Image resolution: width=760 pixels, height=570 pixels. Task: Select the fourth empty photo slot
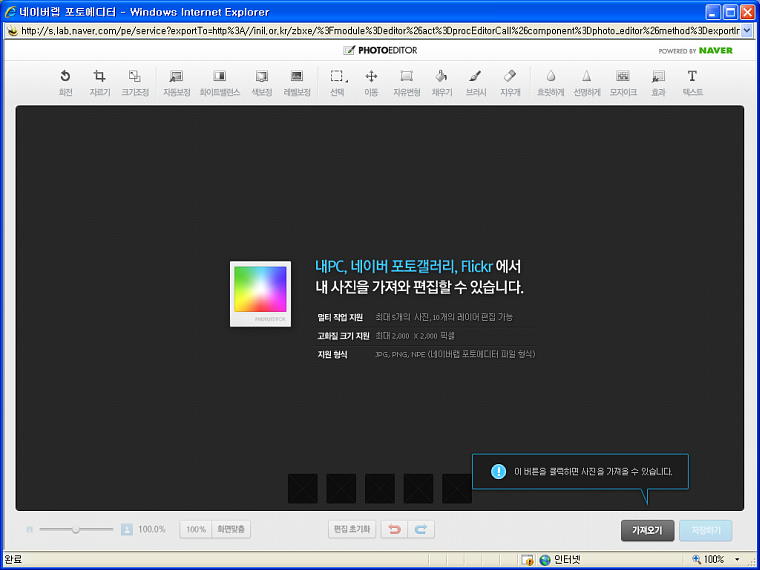418,488
